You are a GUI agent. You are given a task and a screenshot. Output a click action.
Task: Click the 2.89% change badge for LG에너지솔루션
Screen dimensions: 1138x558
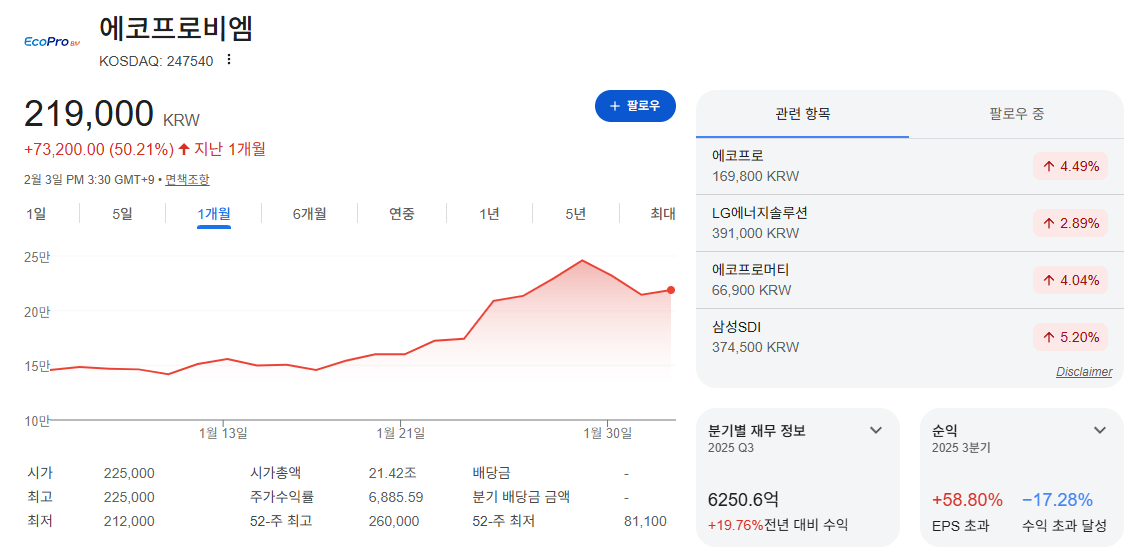click(x=1071, y=223)
